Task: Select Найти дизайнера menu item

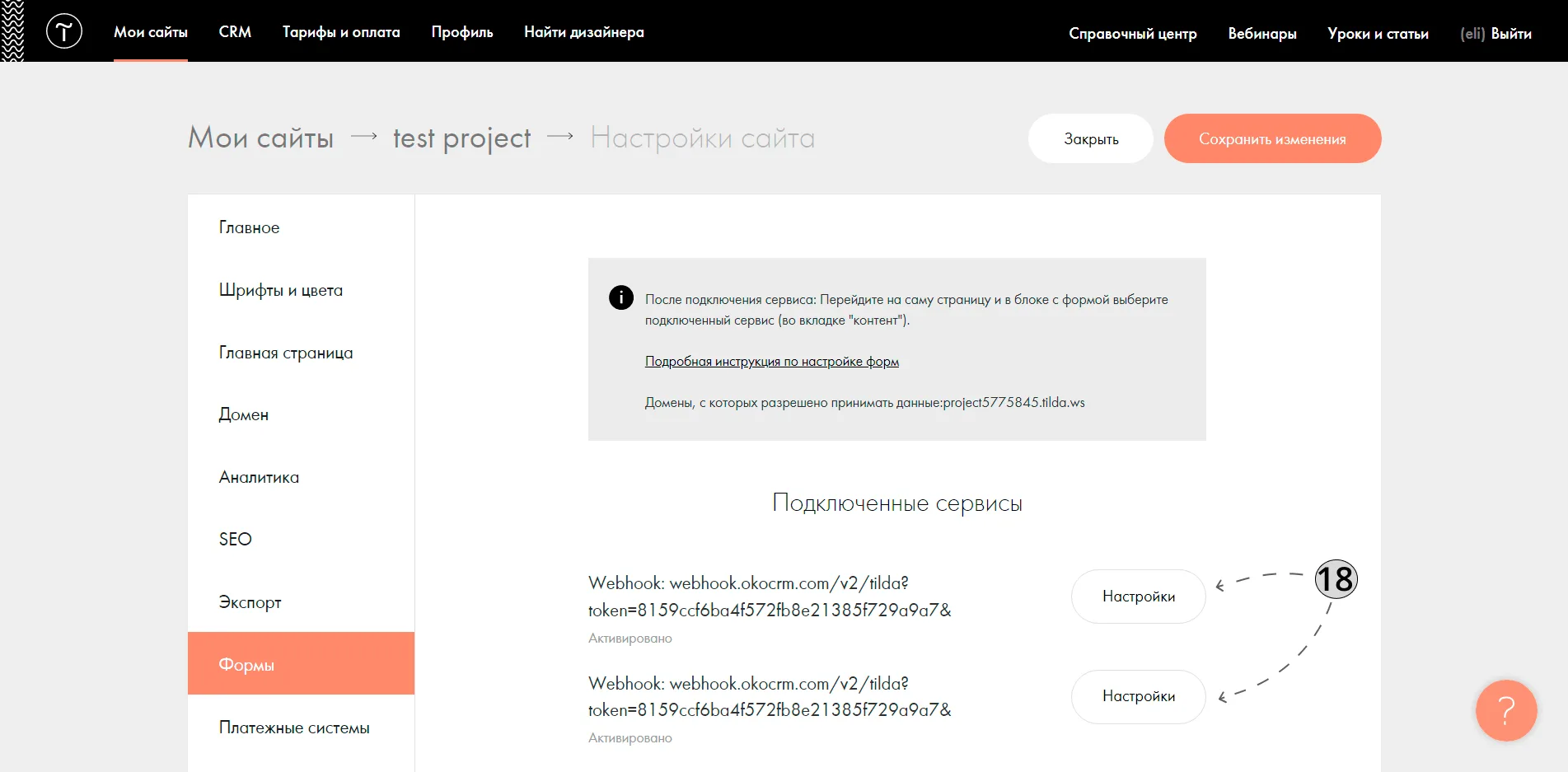Action: pyautogui.click(x=584, y=32)
